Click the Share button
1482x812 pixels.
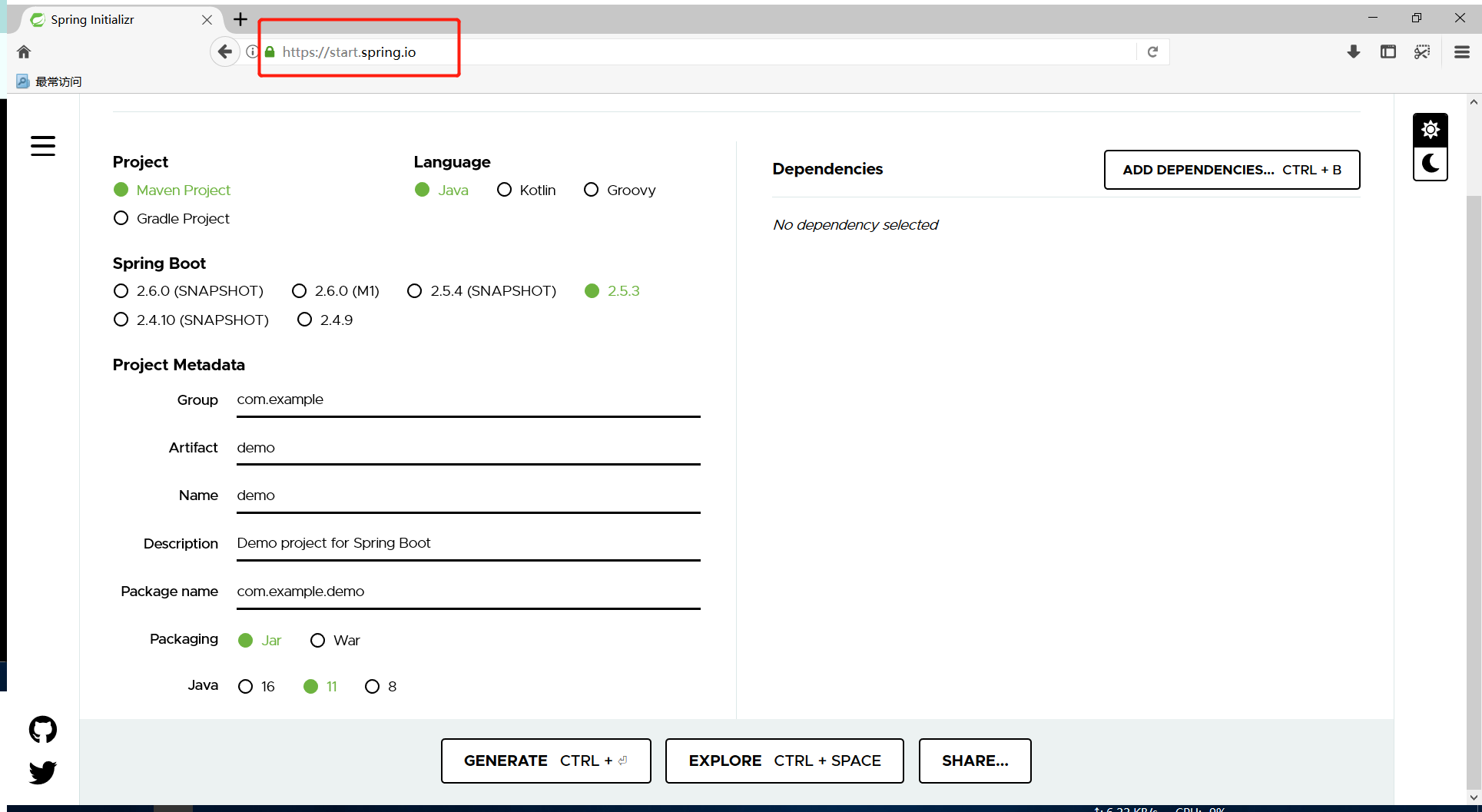(975, 761)
